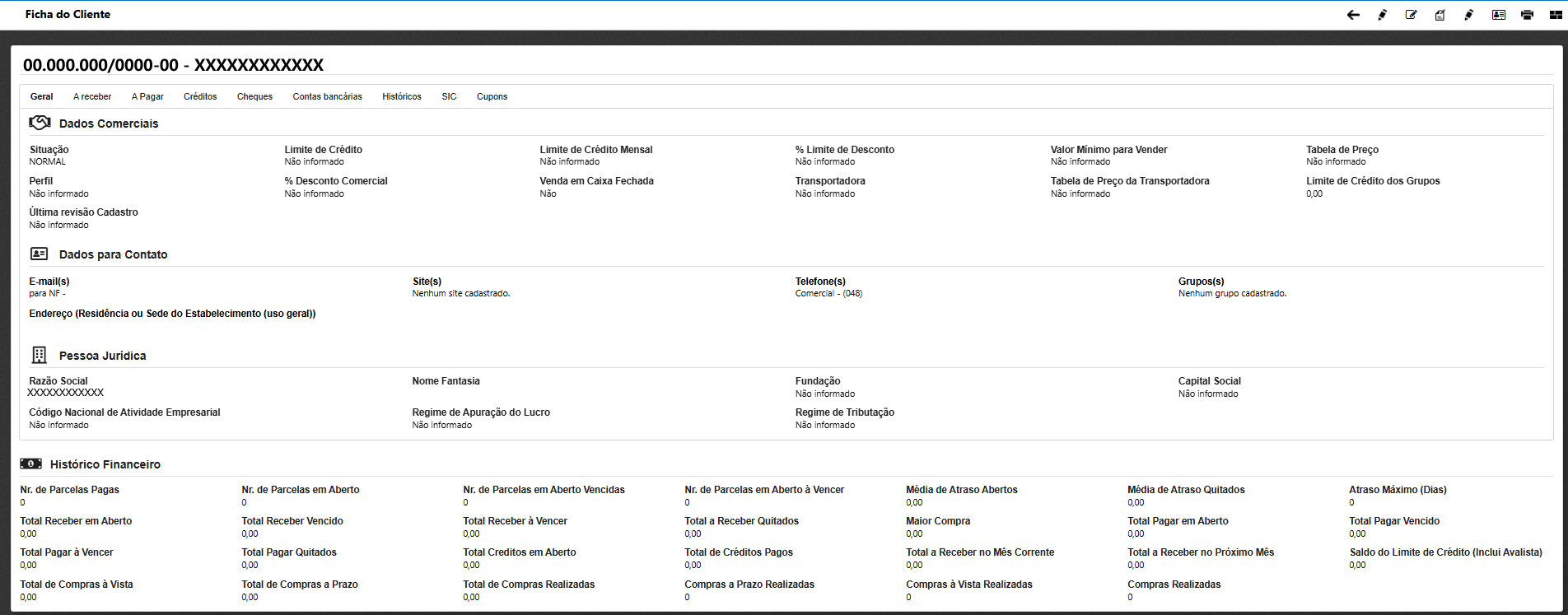Show the Históricos tab
The height and width of the screenshot is (615, 1568).
[401, 96]
